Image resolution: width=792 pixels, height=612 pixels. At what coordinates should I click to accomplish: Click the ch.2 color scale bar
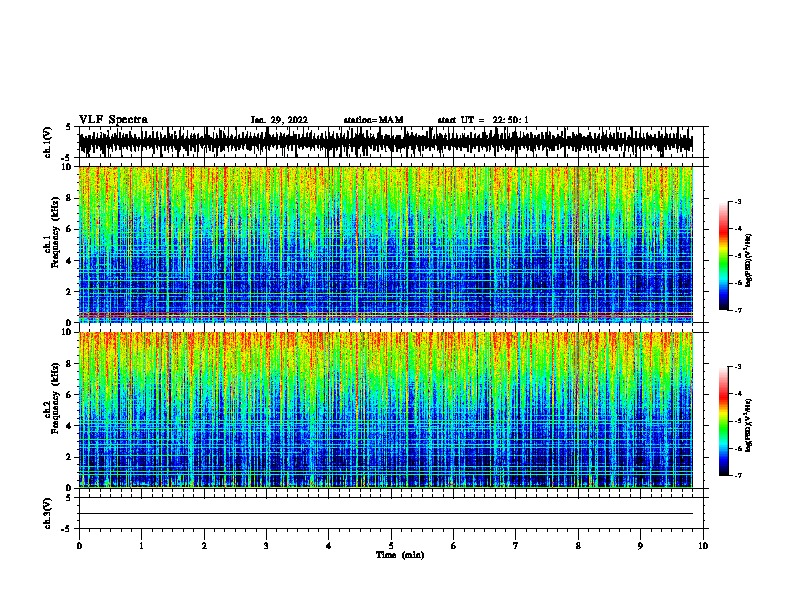tap(723, 421)
